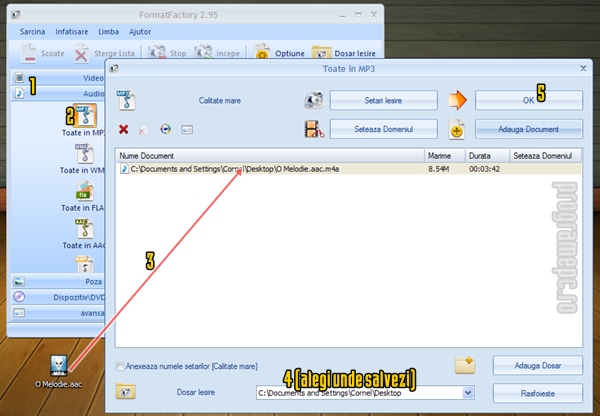600x416 pixels.
Task: Click the add folder icon near Adauga Dosar
Action: 465,365
